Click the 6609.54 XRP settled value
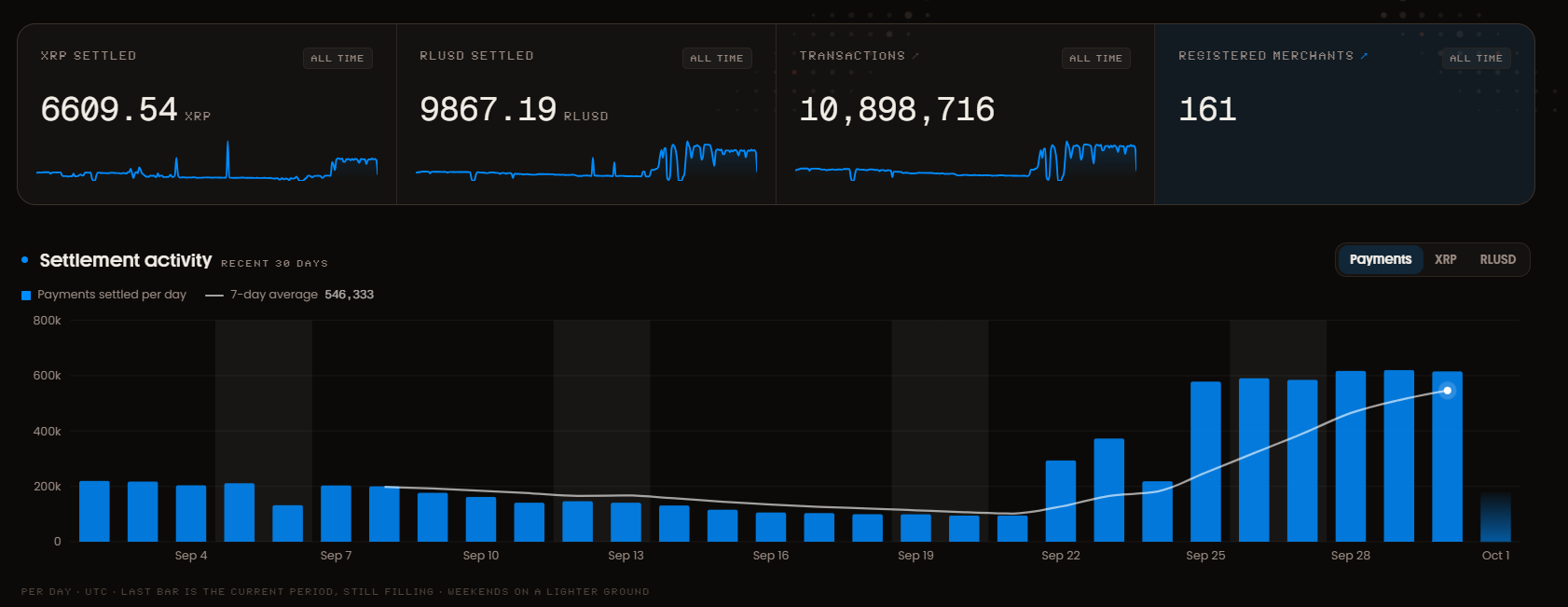Screen dimensions: 1568x607 pyautogui.click(x=109, y=110)
